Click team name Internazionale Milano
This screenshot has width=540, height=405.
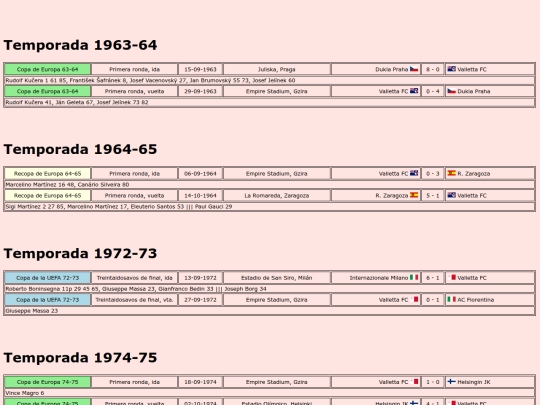pos(379,278)
